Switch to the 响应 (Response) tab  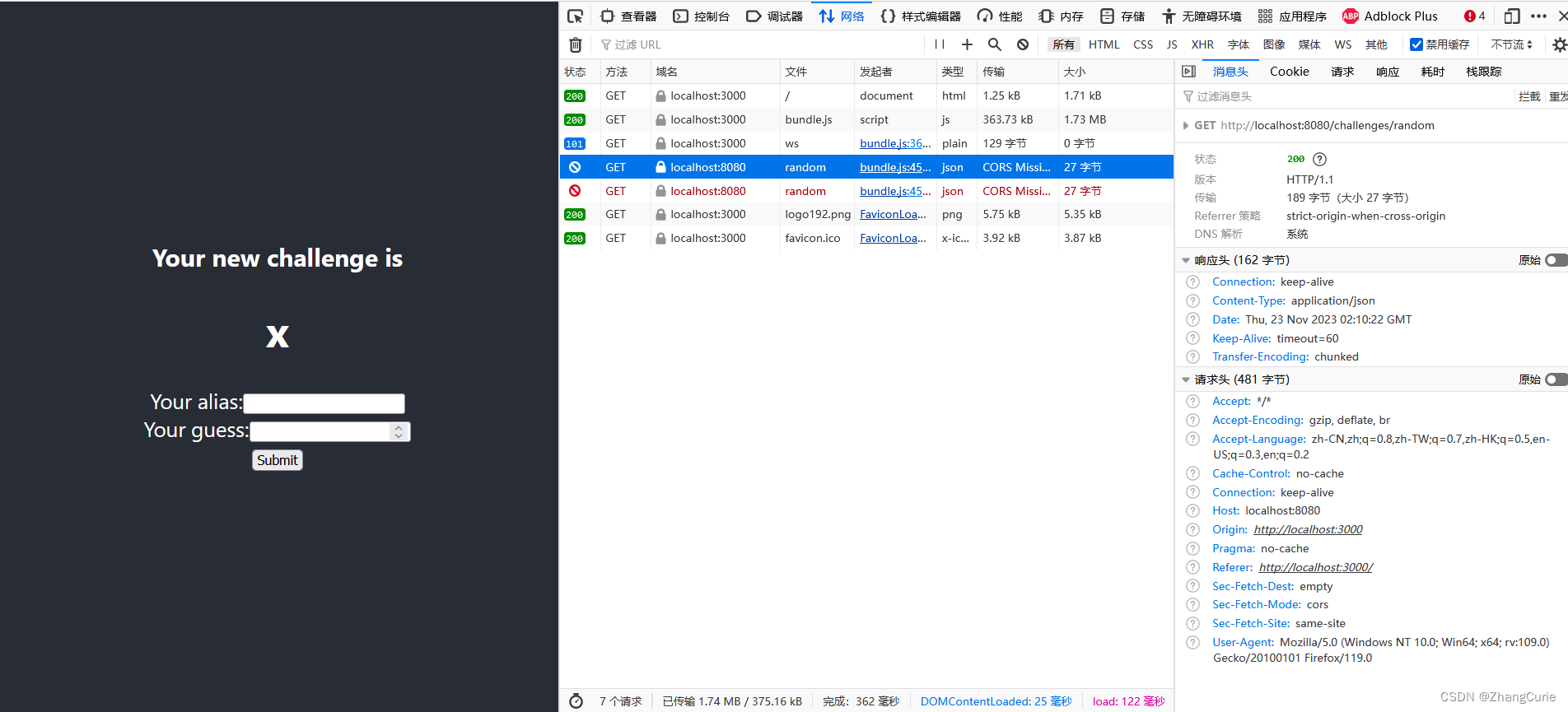tap(1388, 72)
